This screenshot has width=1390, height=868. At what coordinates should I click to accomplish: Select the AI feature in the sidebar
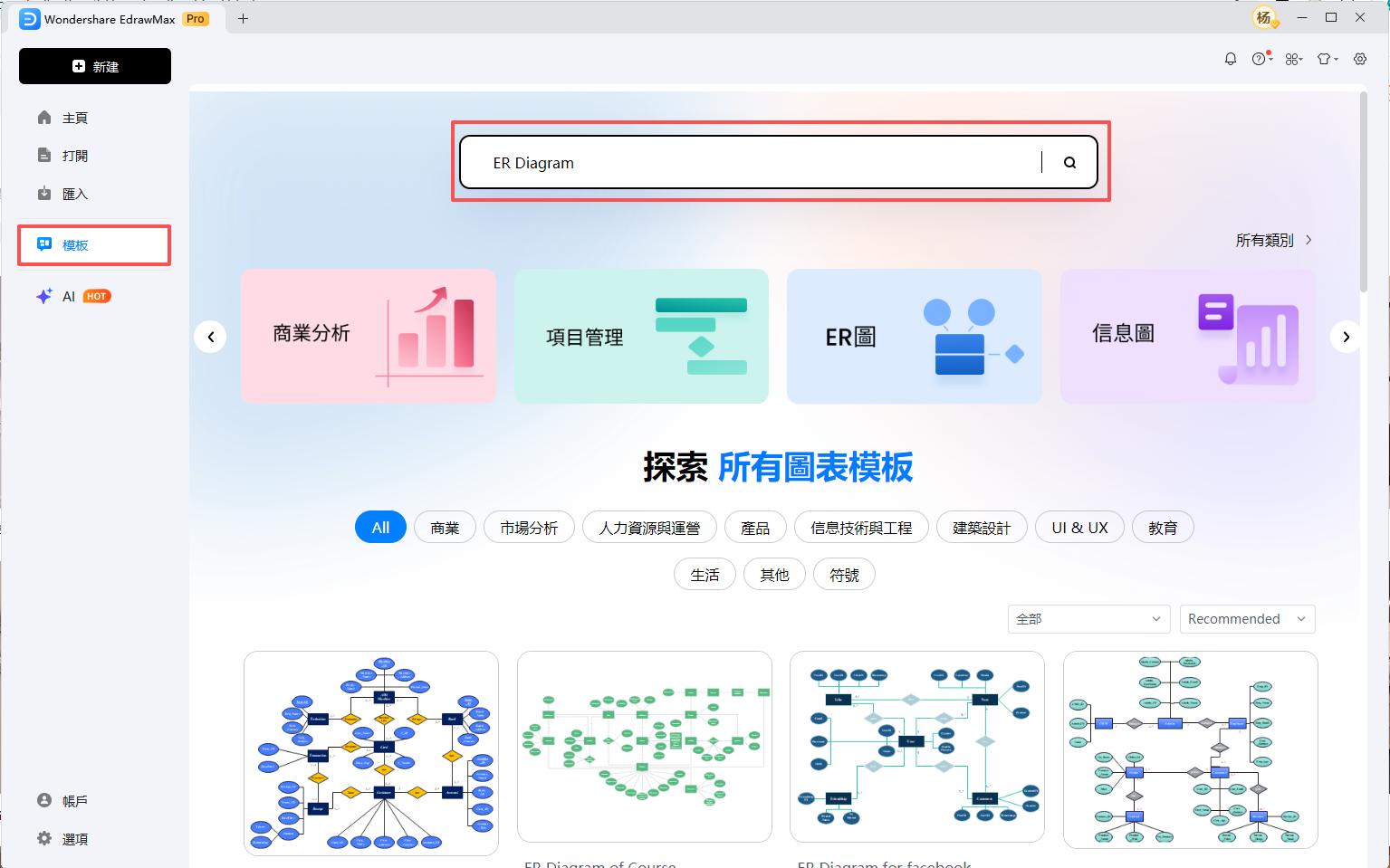(68, 296)
